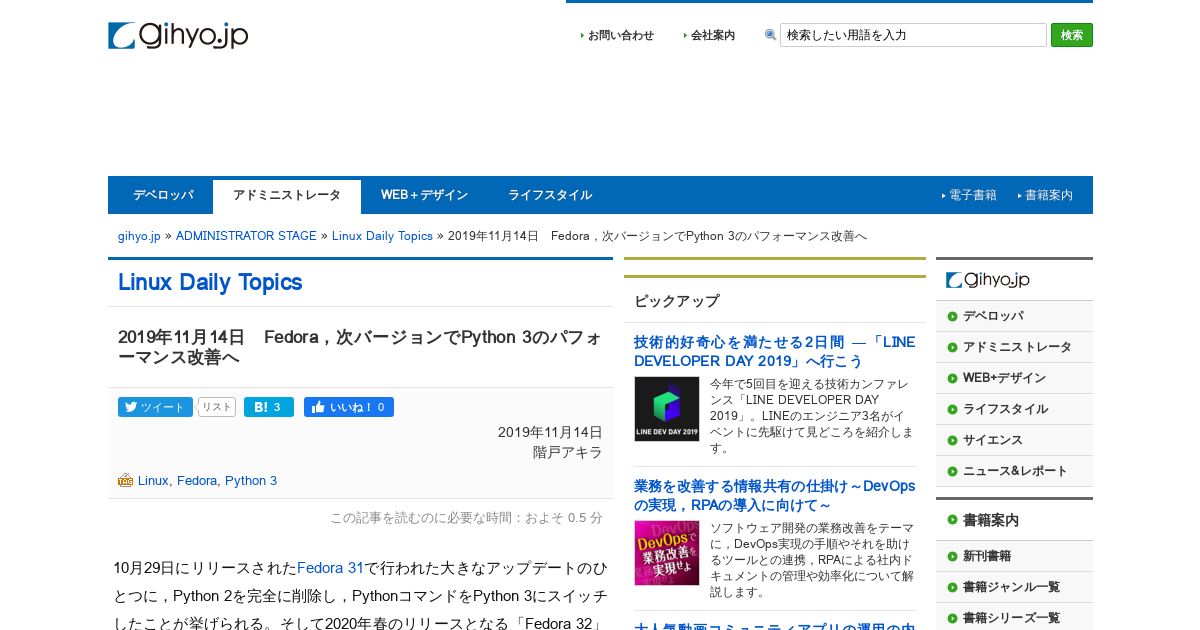Click the article title about Fedora Python 3

coord(360,347)
